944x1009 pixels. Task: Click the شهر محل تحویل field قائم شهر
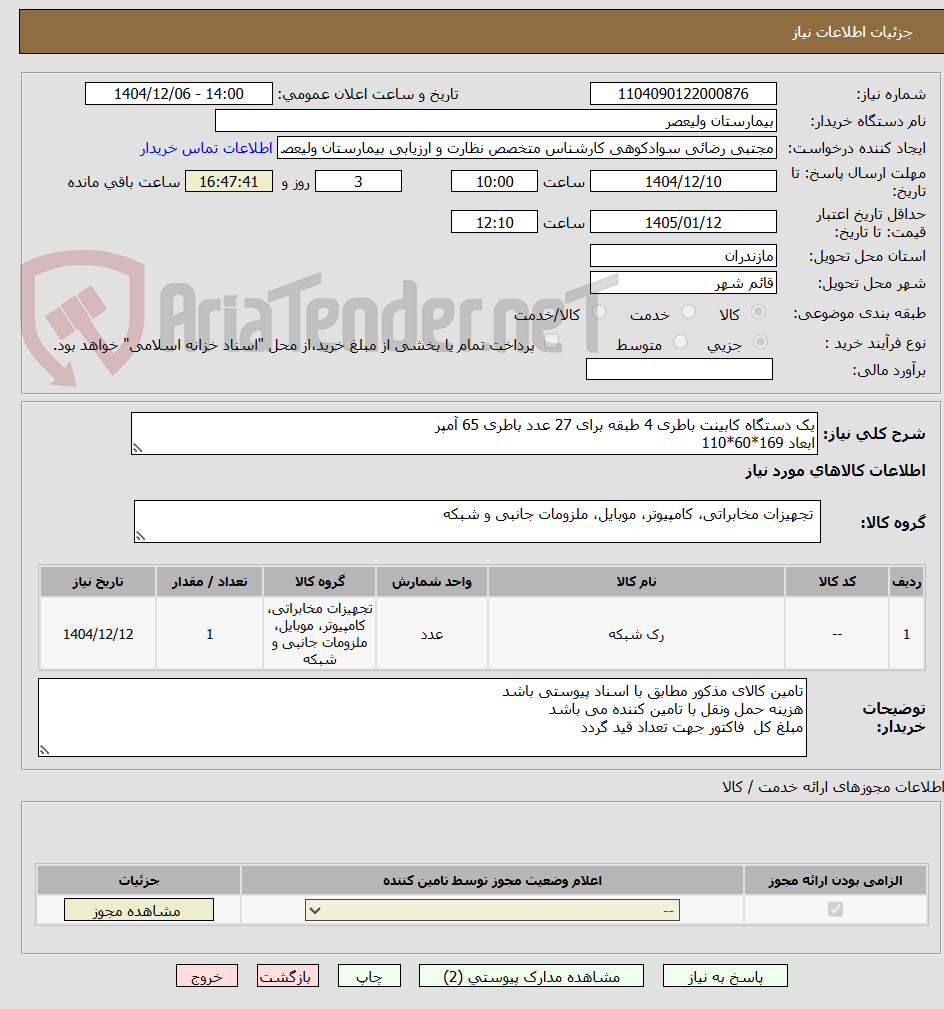pos(683,283)
